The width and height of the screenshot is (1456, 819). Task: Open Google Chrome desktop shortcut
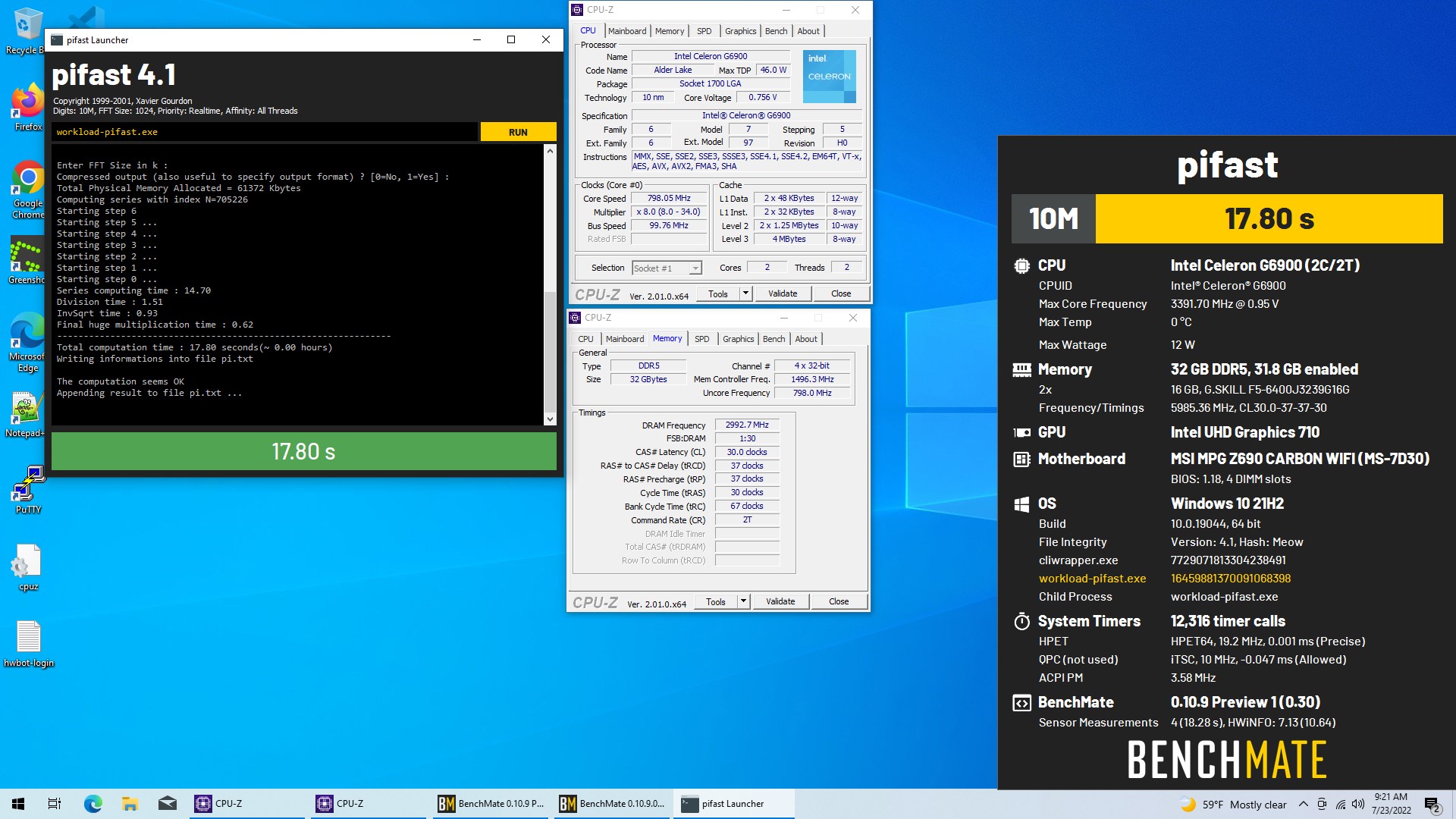[28, 190]
